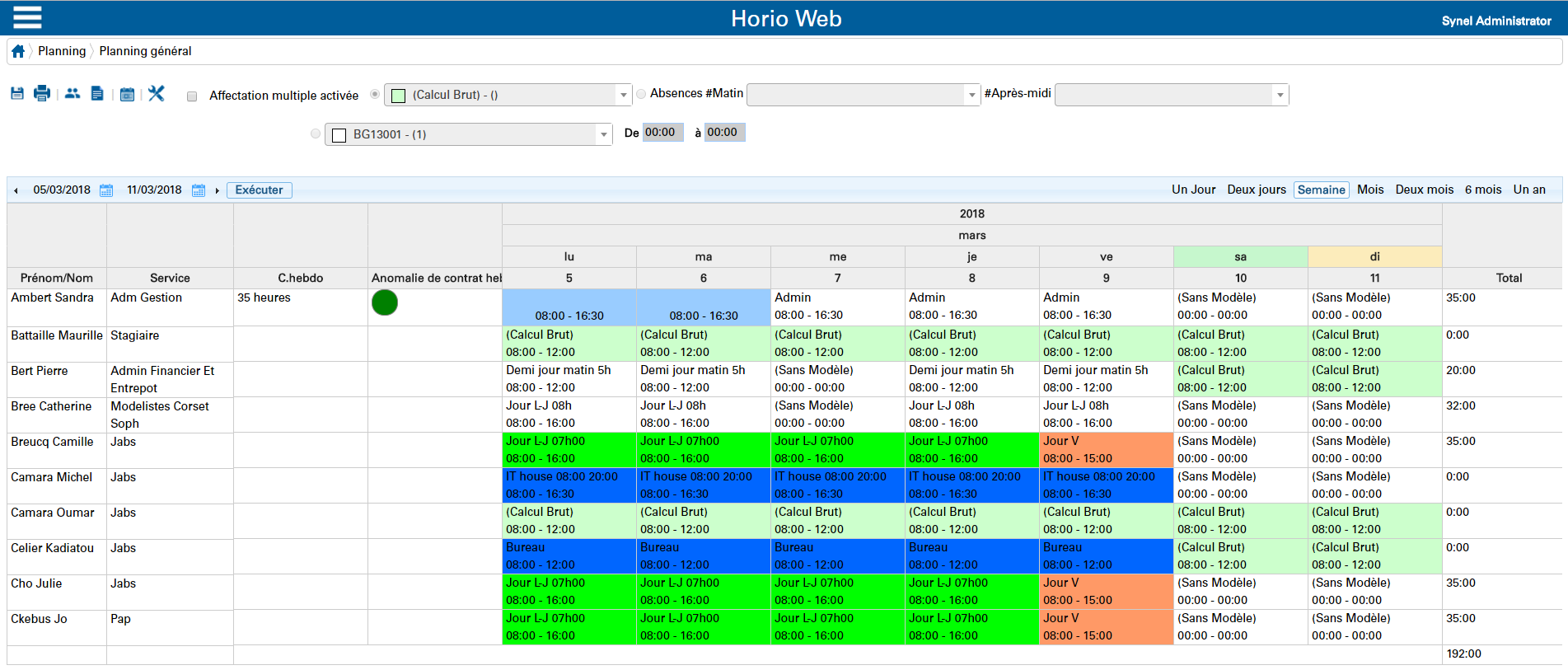Open start date calendar picker

tap(106, 190)
